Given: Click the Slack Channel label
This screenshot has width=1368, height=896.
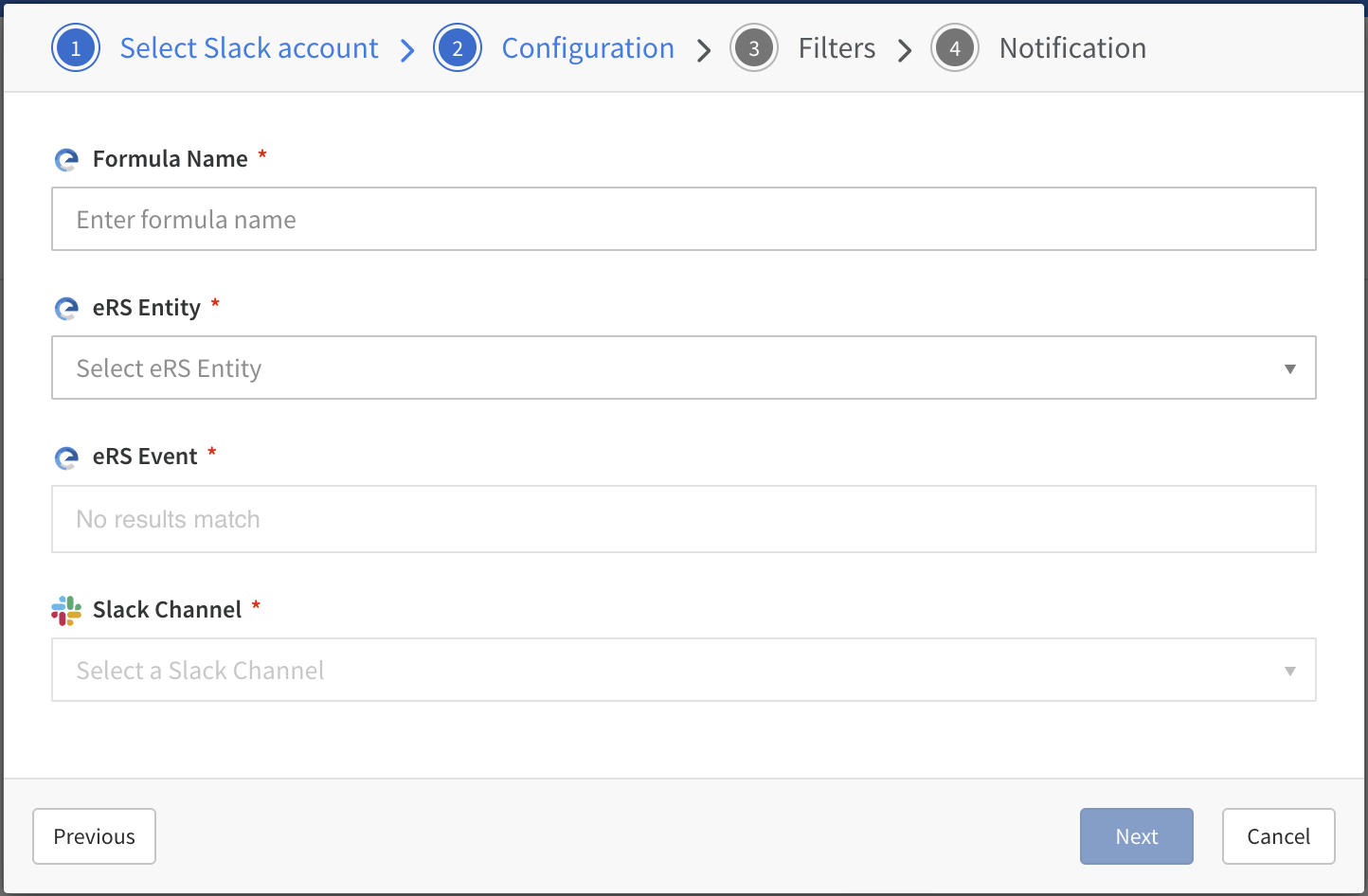Looking at the screenshot, I should click(x=168, y=610).
